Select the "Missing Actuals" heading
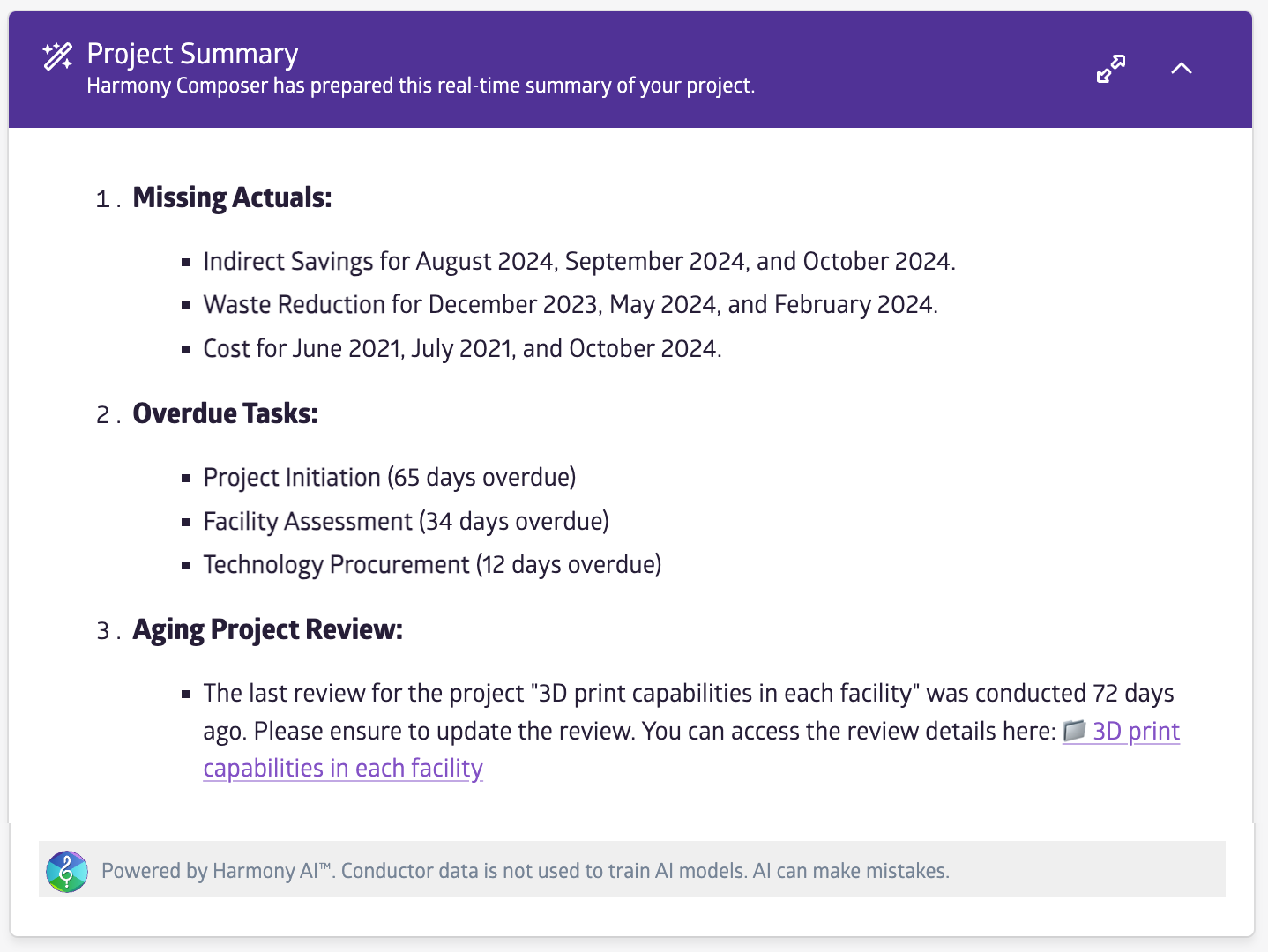 coord(232,197)
